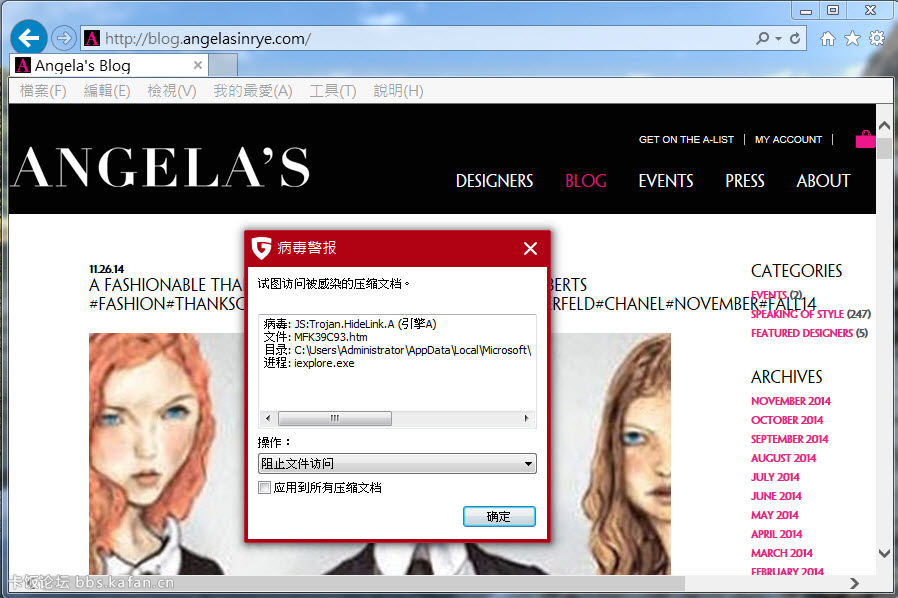Image resolution: width=898 pixels, height=598 pixels.
Task: Open the 我的最愛(A) menu
Action: 253,91
